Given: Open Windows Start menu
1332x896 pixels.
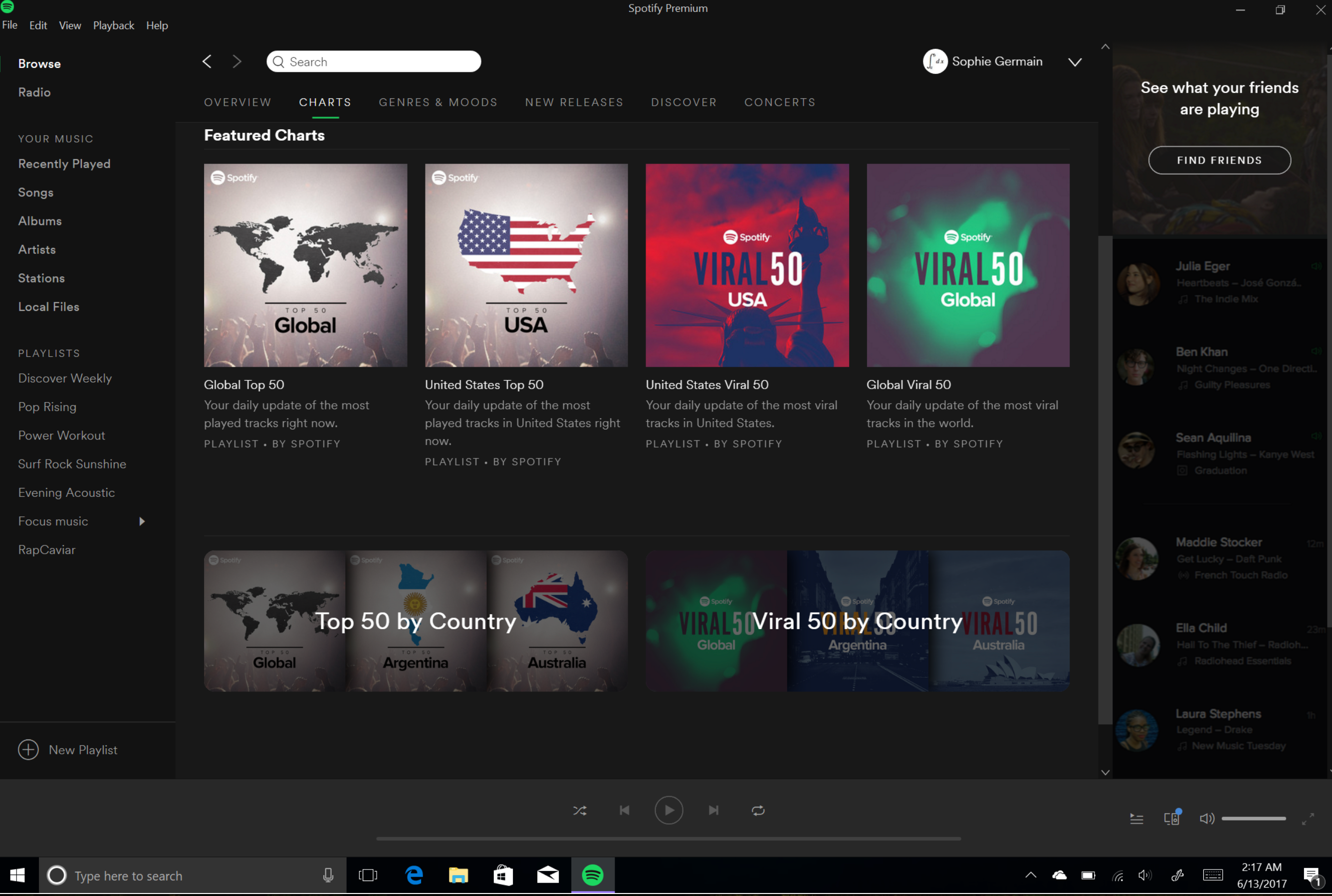Looking at the screenshot, I should pyautogui.click(x=18, y=875).
